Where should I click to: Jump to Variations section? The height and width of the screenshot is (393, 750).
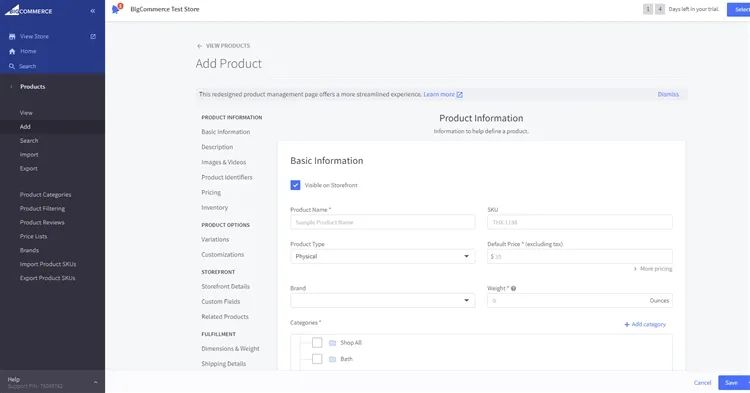point(215,240)
